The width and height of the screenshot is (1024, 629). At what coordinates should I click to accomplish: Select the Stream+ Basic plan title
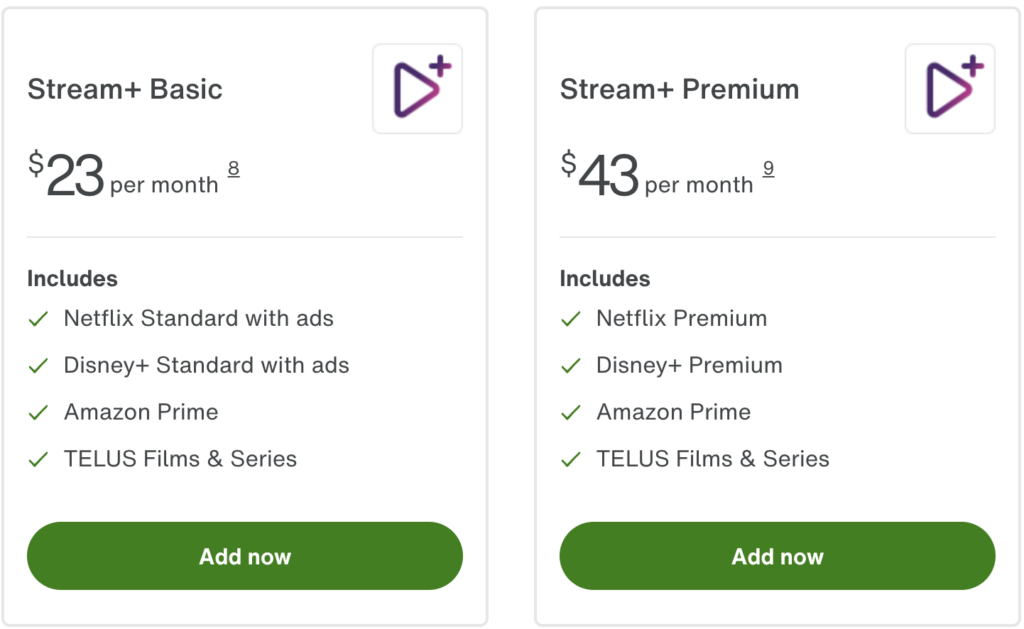click(x=124, y=89)
